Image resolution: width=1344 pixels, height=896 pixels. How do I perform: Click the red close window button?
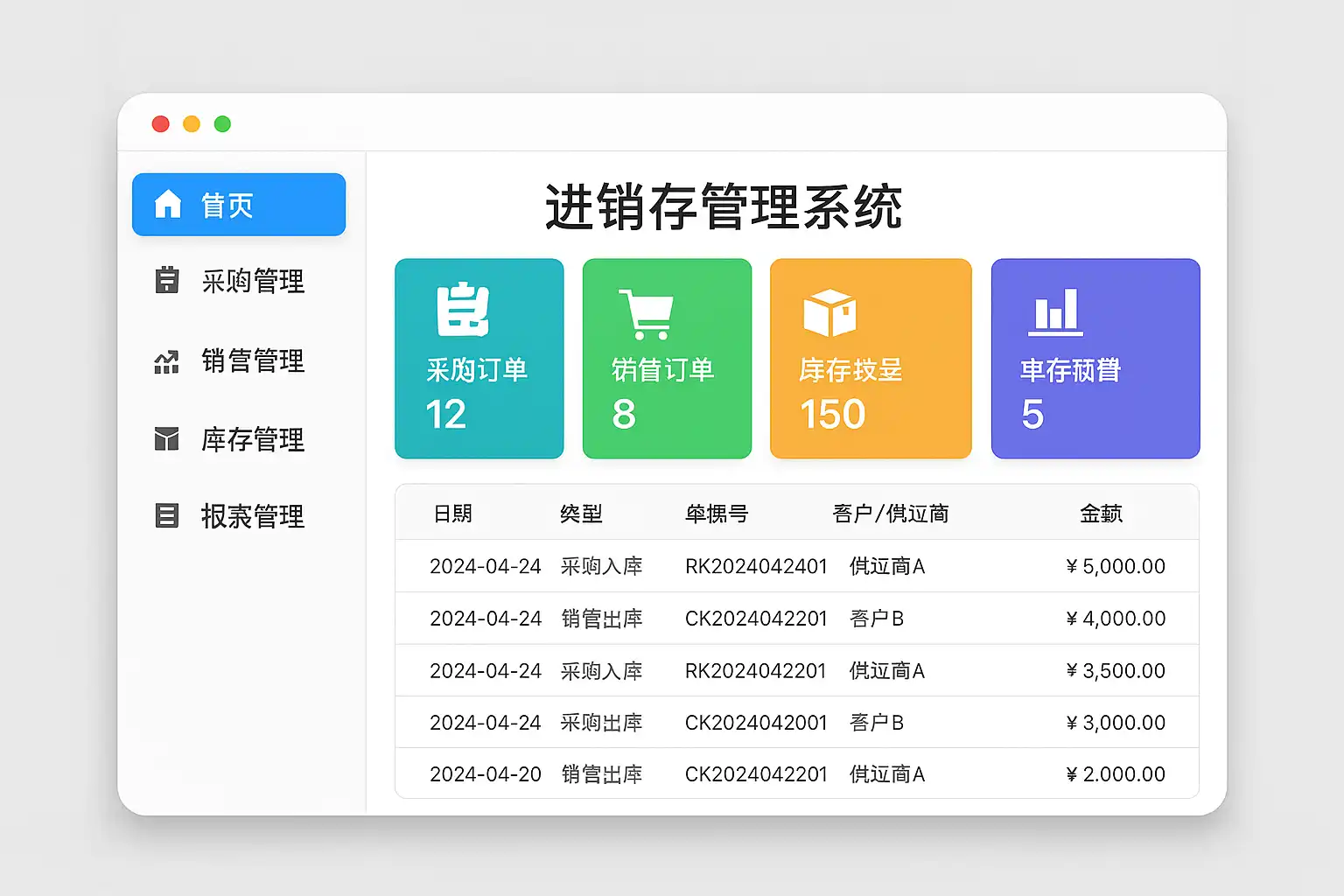160,124
